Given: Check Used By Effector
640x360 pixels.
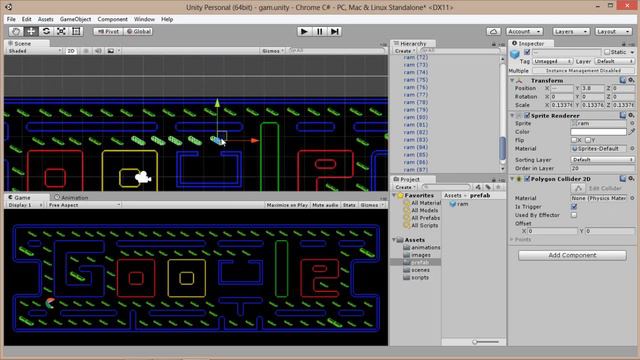Looking at the screenshot, I should click(x=574, y=215).
